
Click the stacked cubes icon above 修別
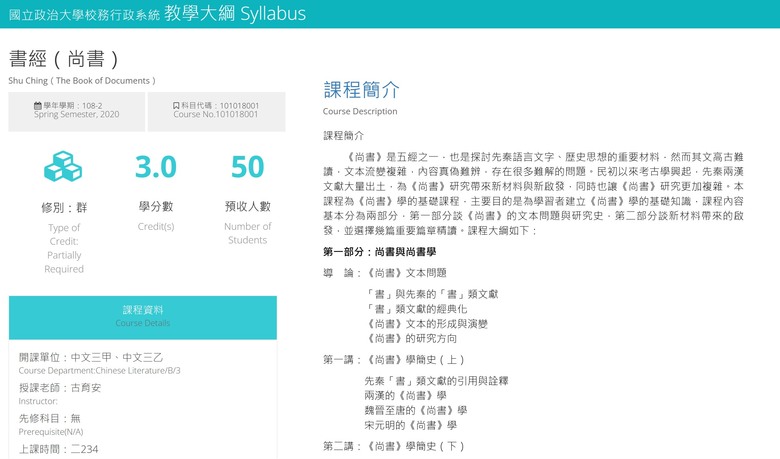click(x=63, y=166)
